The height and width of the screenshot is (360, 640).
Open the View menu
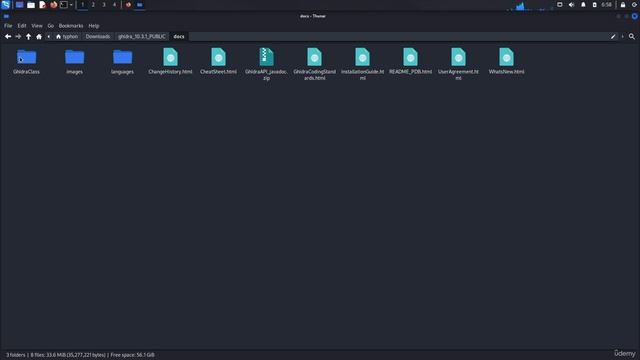(37, 26)
